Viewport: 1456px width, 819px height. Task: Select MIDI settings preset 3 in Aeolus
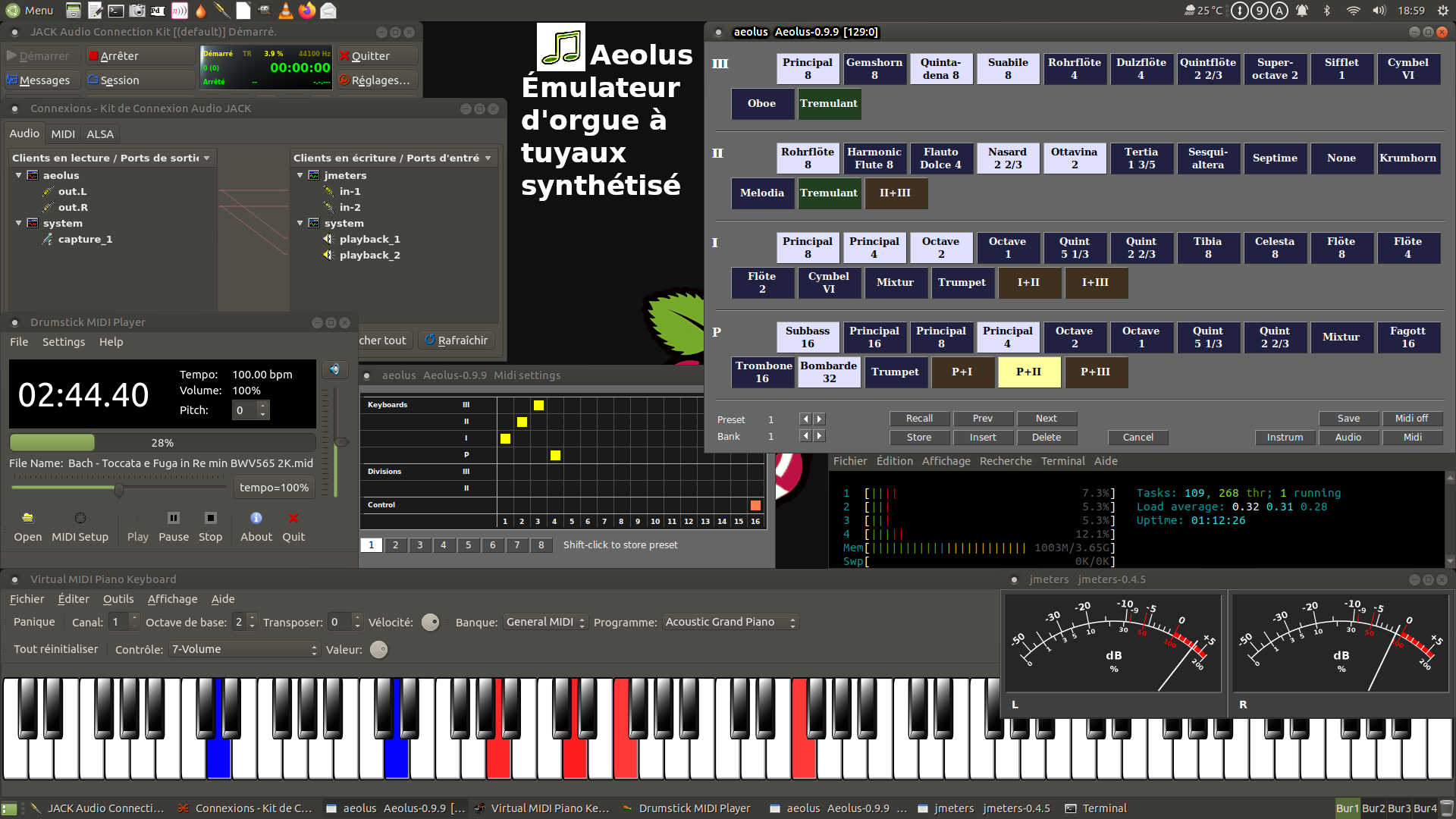[419, 545]
